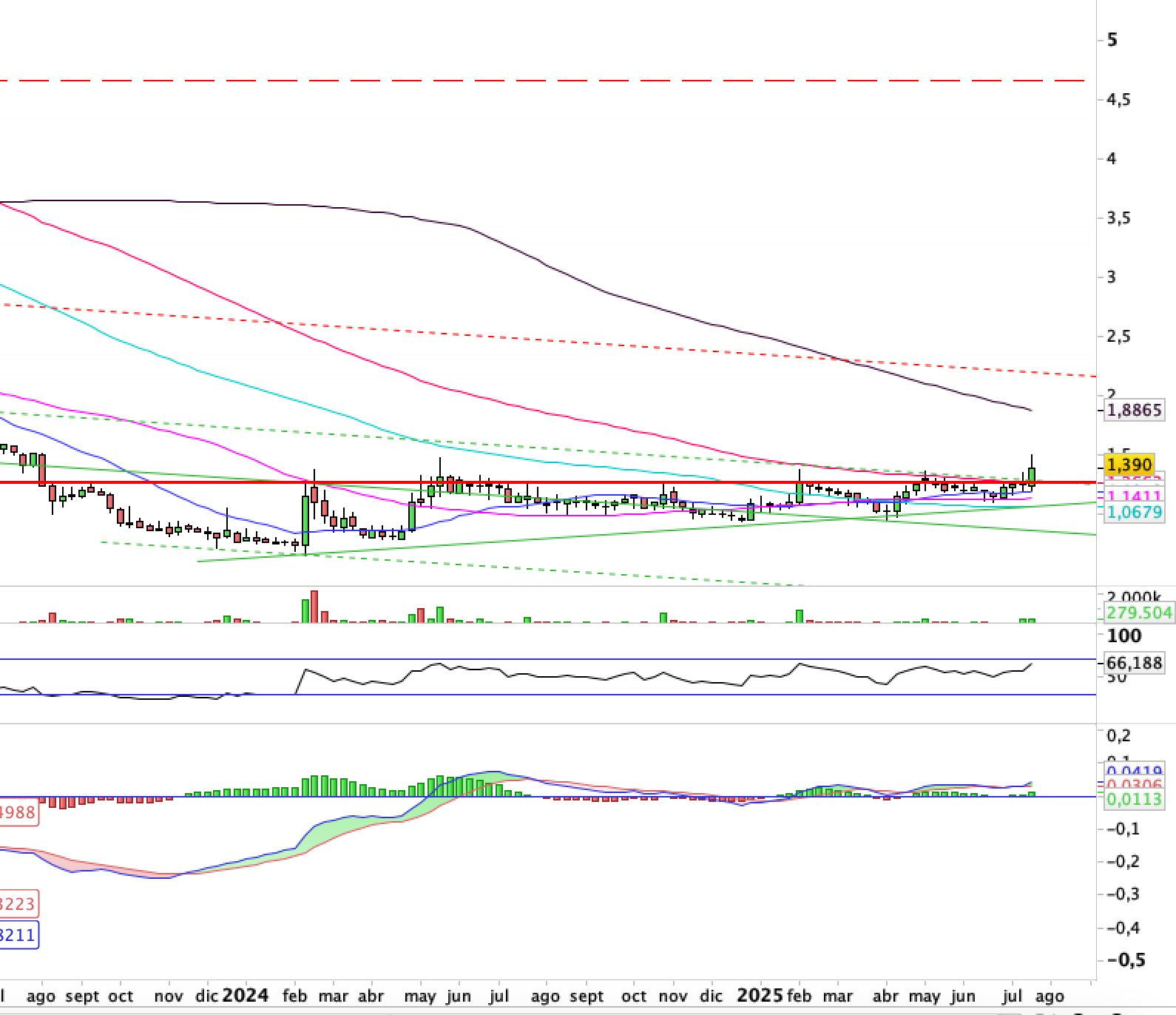Click the yellow 1,390 current price label
Screen dimensions: 1176x1015
point(1129,465)
